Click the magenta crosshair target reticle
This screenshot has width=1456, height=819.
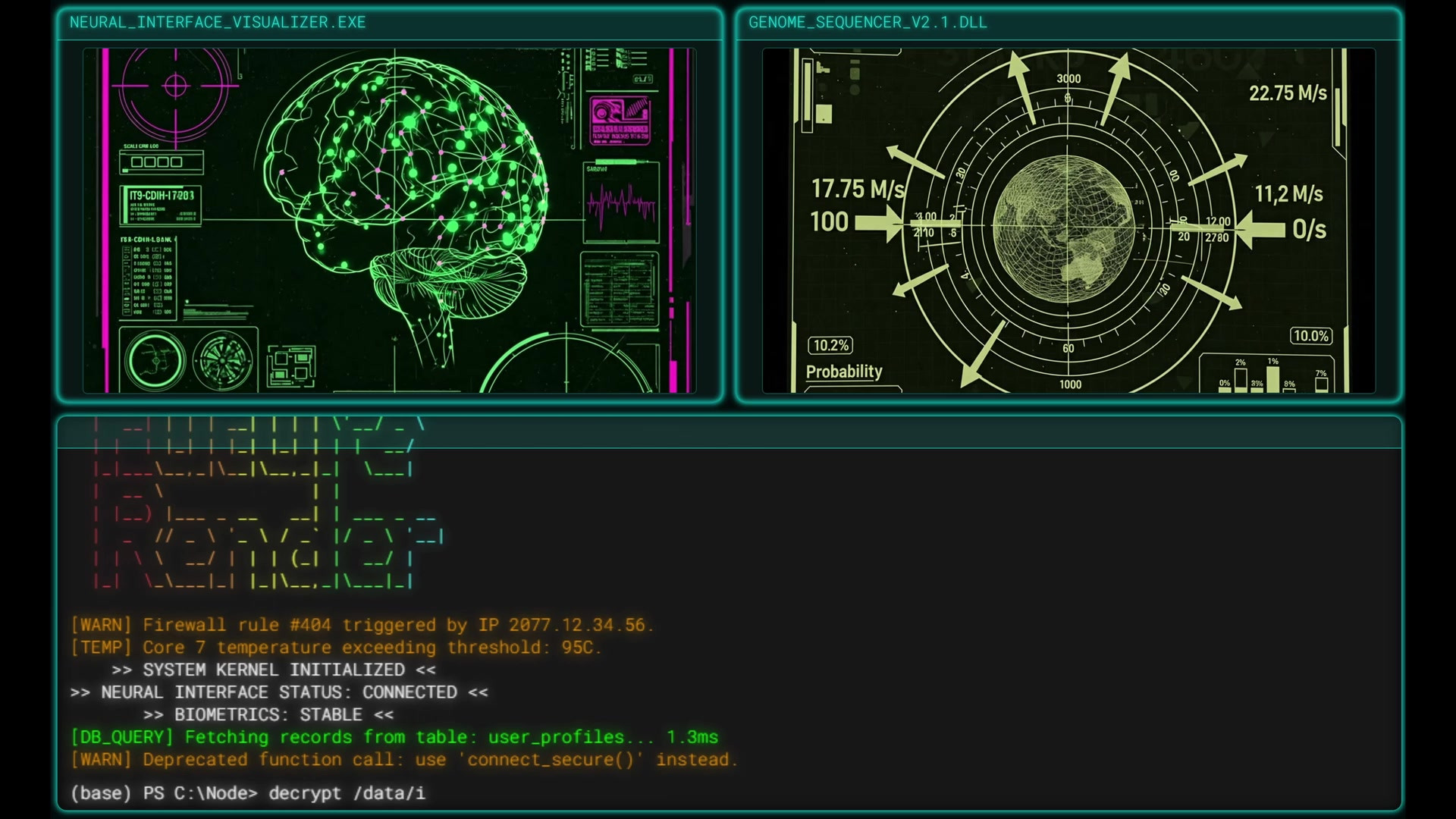[x=175, y=86]
